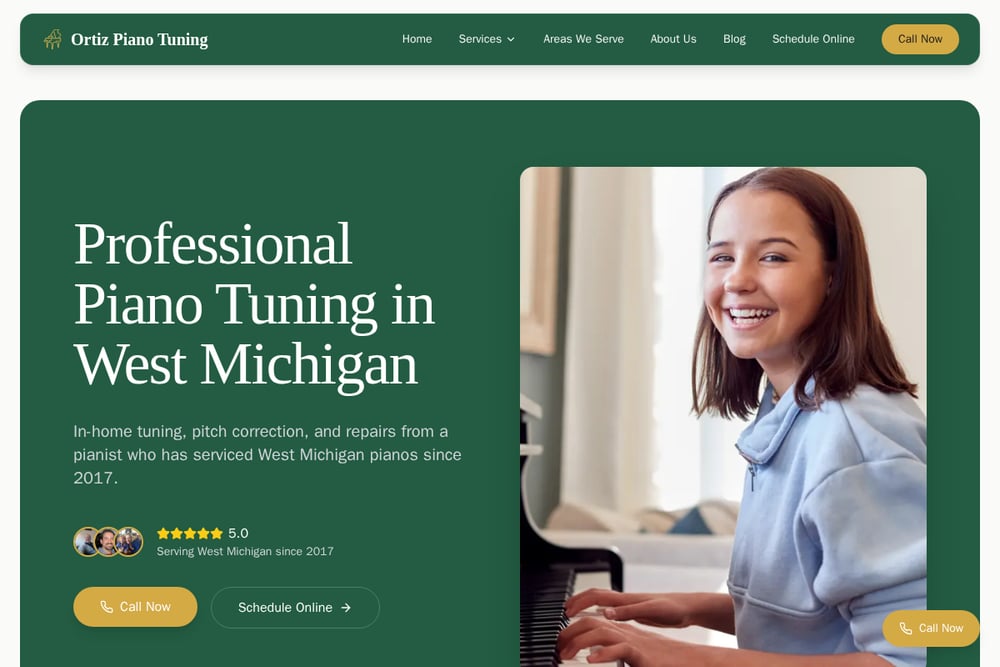Image resolution: width=1000 pixels, height=667 pixels.
Task: Click the first reviewer avatar photo
Action: [x=85, y=542]
